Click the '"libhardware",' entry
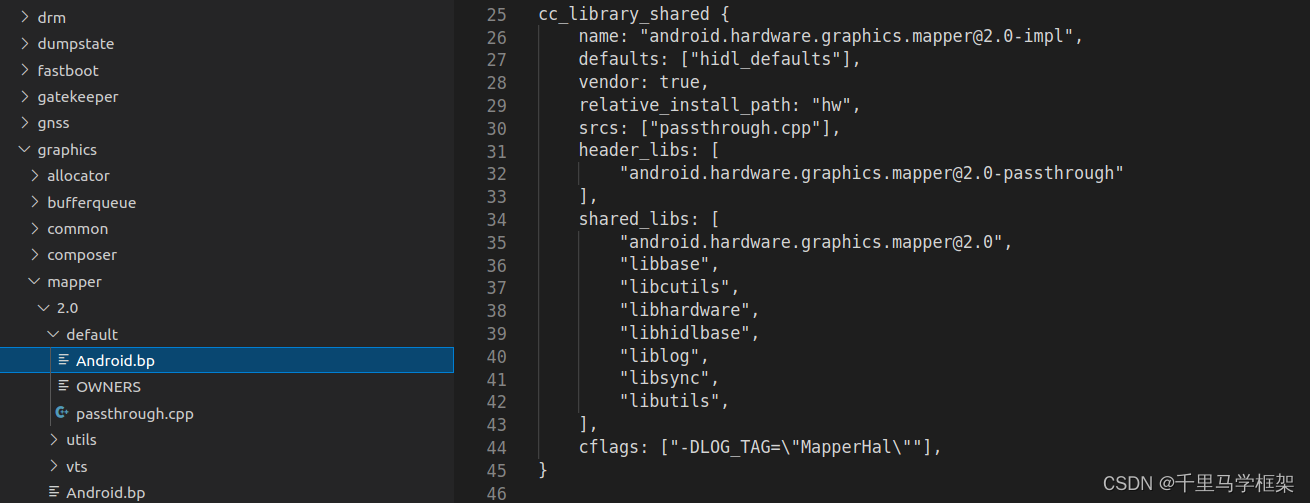This screenshot has width=1310, height=503. (x=689, y=311)
